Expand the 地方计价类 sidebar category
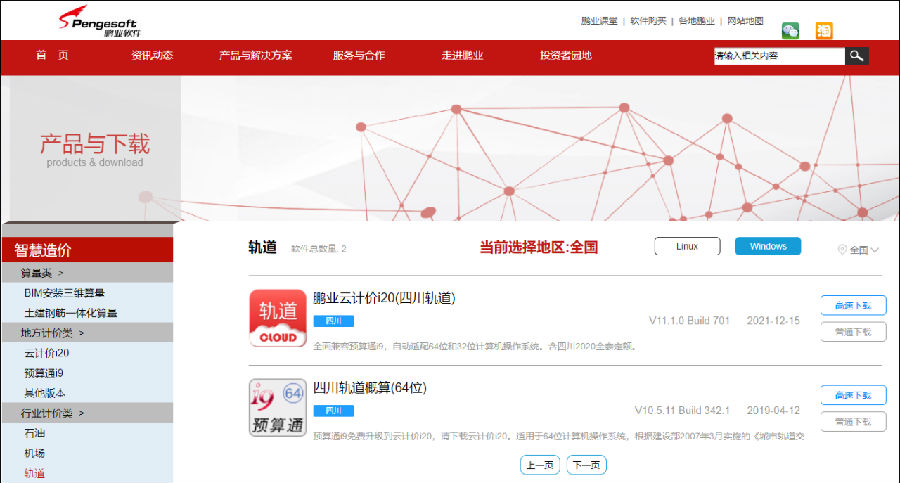This screenshot has height=483, width=900. click(52, 333)
